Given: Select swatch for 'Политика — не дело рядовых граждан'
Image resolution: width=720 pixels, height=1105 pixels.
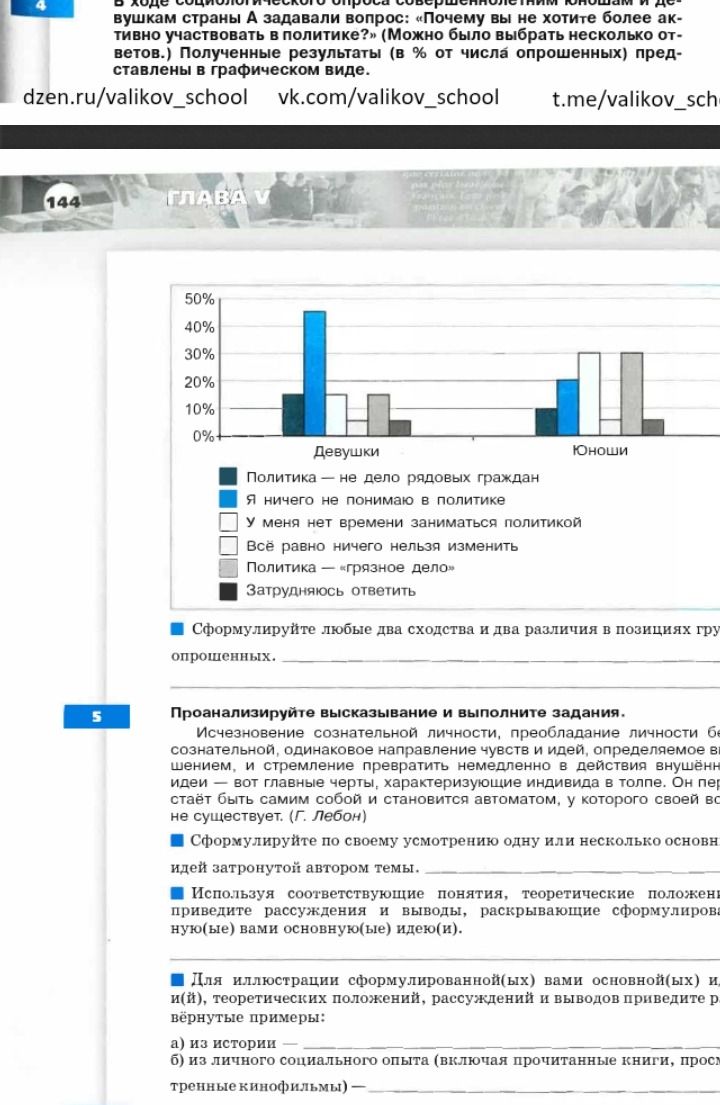Looking at the screenshot, I should (228, 477).
